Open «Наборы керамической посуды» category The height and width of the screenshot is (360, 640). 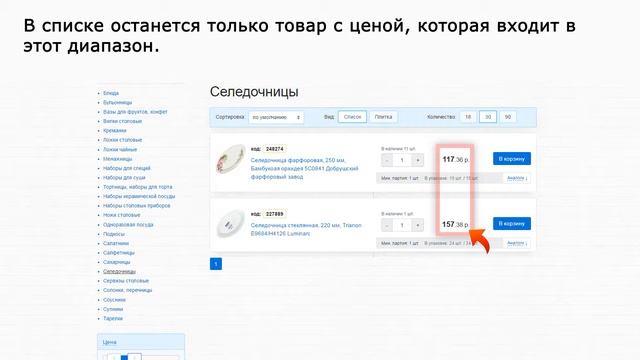[139, 196]
